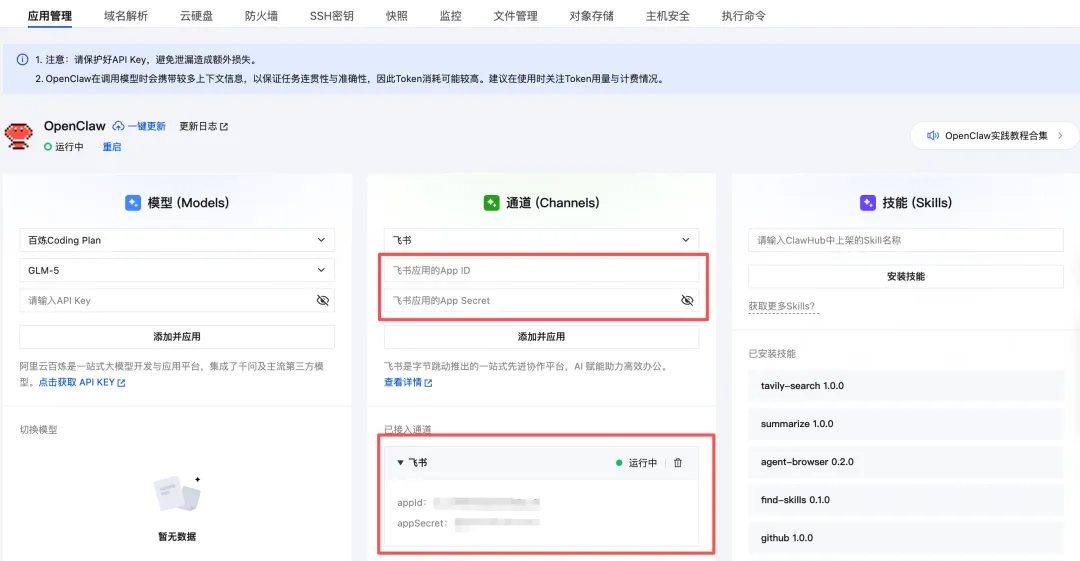Click the 已安装技能 section label
The width and height of the screenshot is (1080, 561).
coord(772,354)
